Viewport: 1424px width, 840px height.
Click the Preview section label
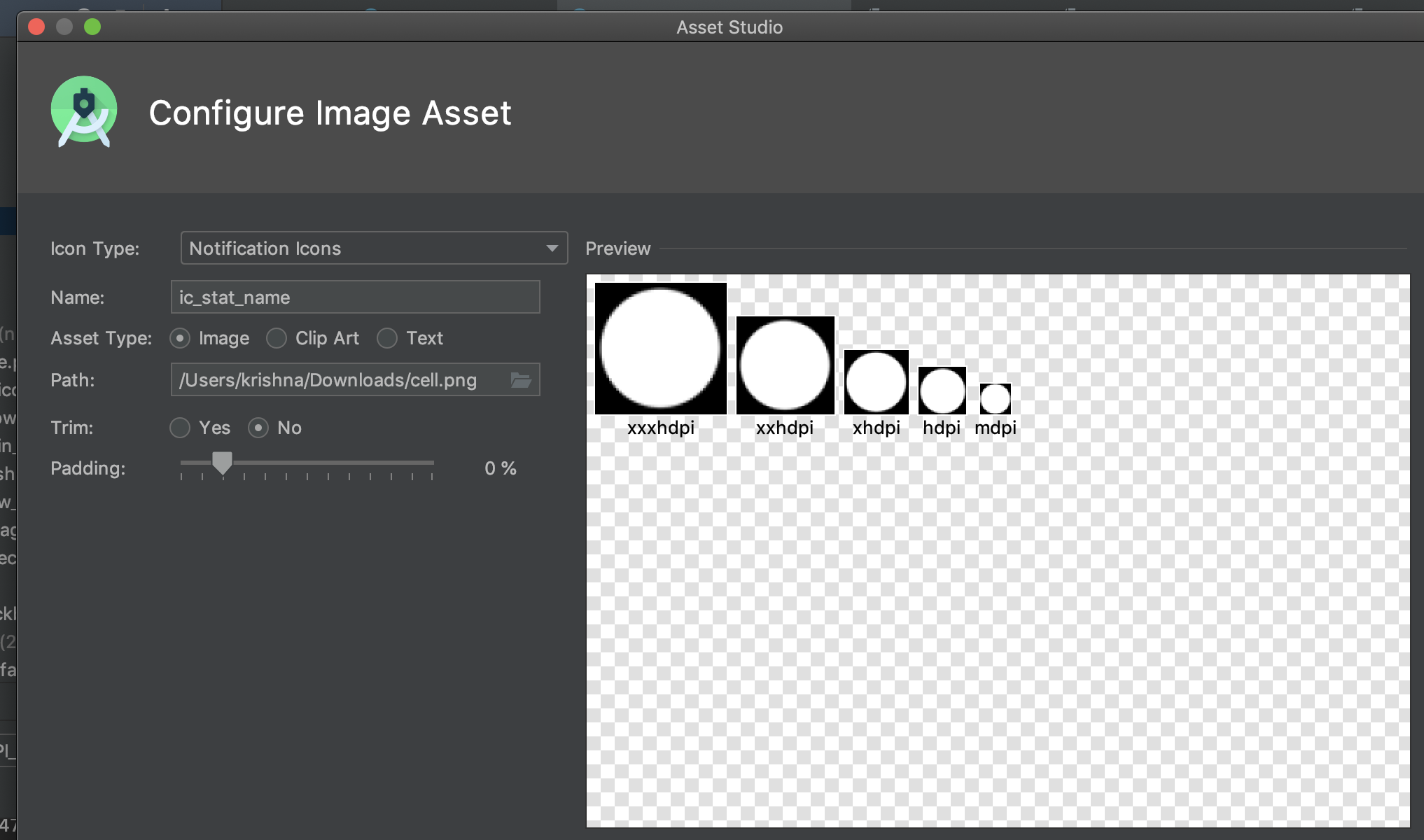coord(618,248)
